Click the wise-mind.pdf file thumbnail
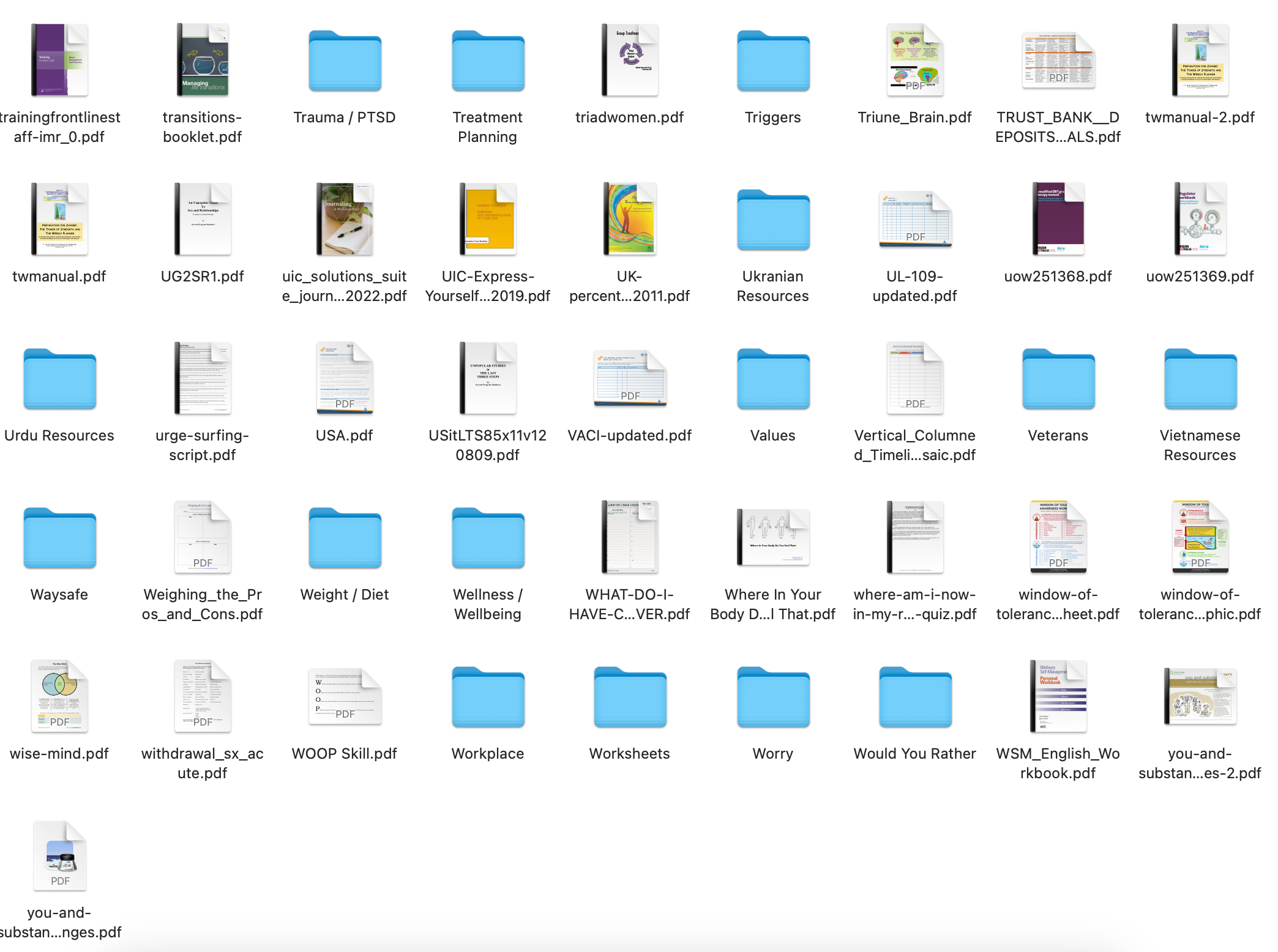Viewport: 1278px width, 952px height. point(59,696)
